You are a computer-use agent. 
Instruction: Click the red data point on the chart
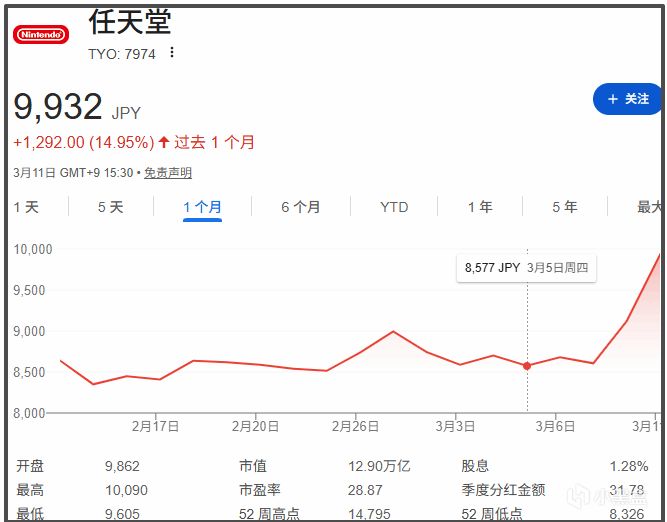527,366
